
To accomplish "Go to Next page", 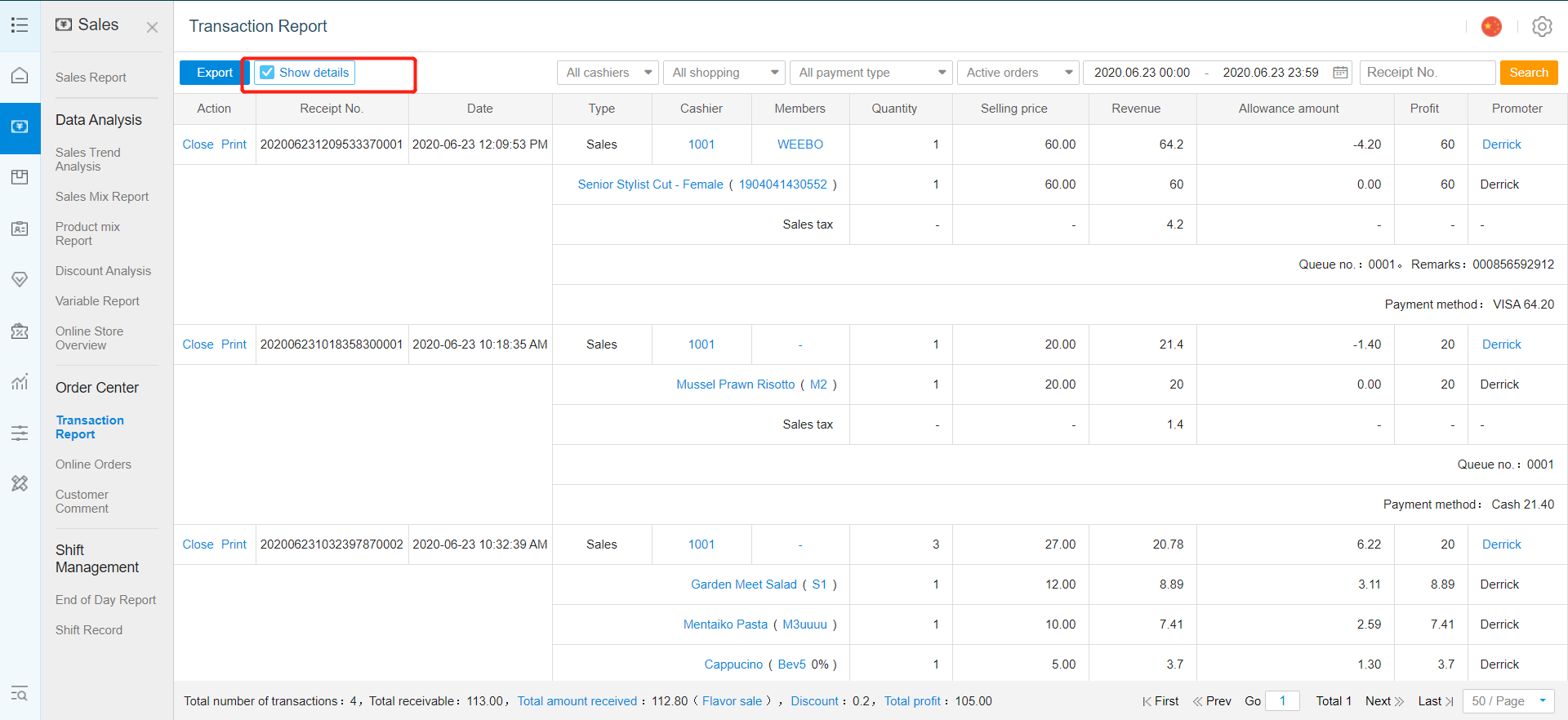I will [x=1384, y=701].
